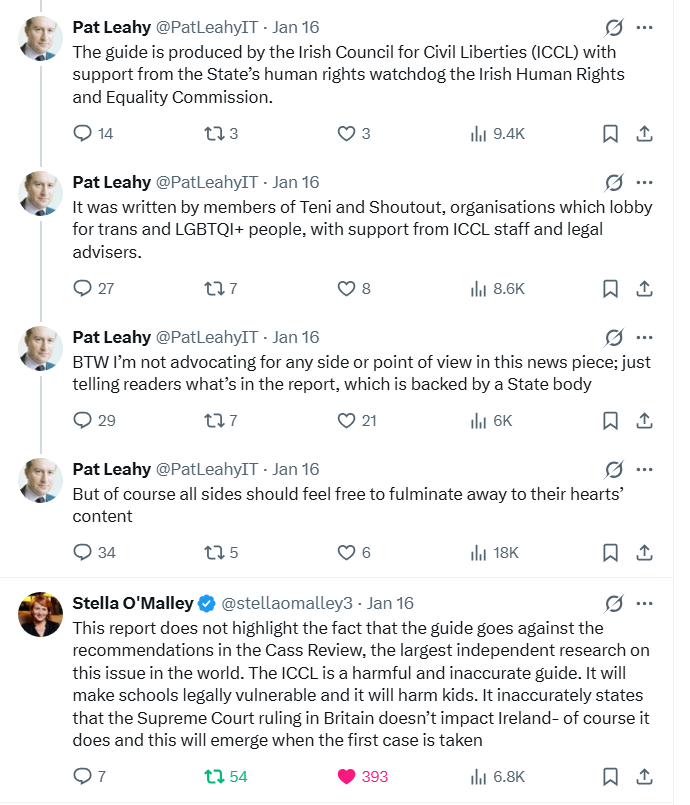This screenshot has width=690, height=805.
Task: Reply to the 'BTW I'm not advocating' tweet
Action: tap(83, 420)
